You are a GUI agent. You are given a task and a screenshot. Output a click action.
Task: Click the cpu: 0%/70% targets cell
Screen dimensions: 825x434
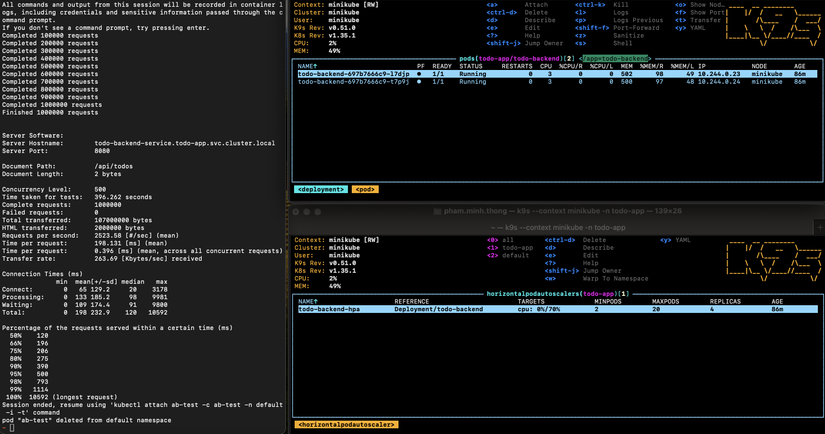click(x=539, y=309)
